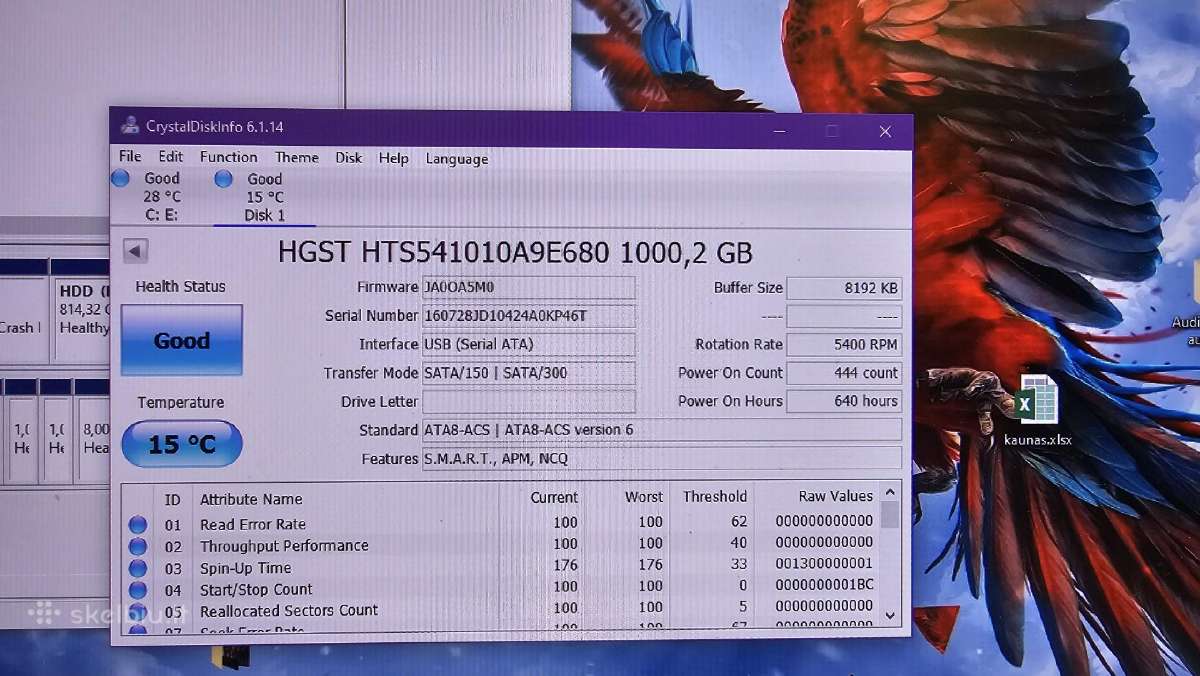Image resolution: width=1200 pixels, height=676 pixels.
Task: Select the Throughput Performance attribute row
Action: [501, 545]
